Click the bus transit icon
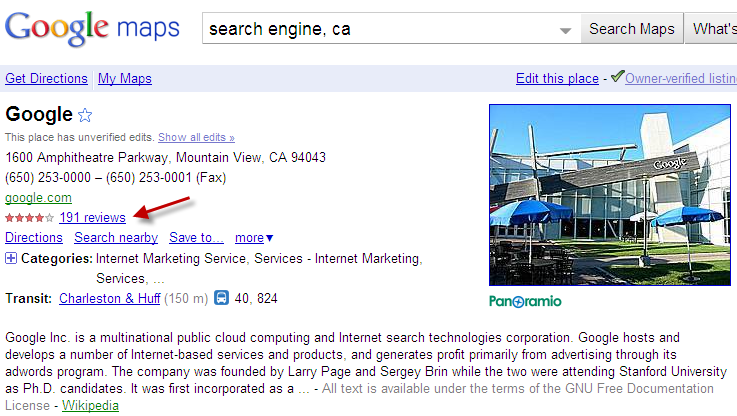737x416 pixels. point(221,297)
